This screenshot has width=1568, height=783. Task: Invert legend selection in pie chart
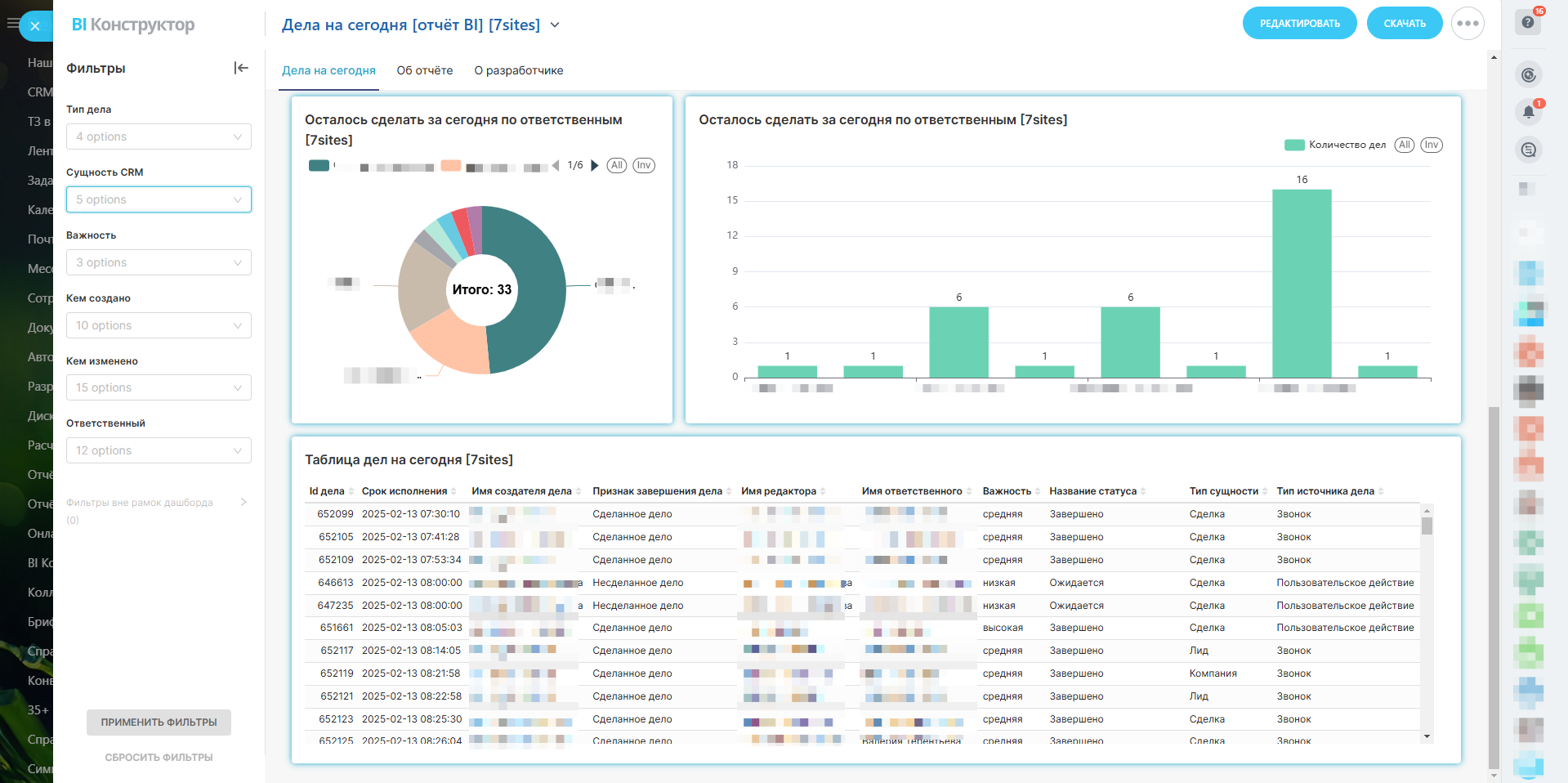click(644, 166)
